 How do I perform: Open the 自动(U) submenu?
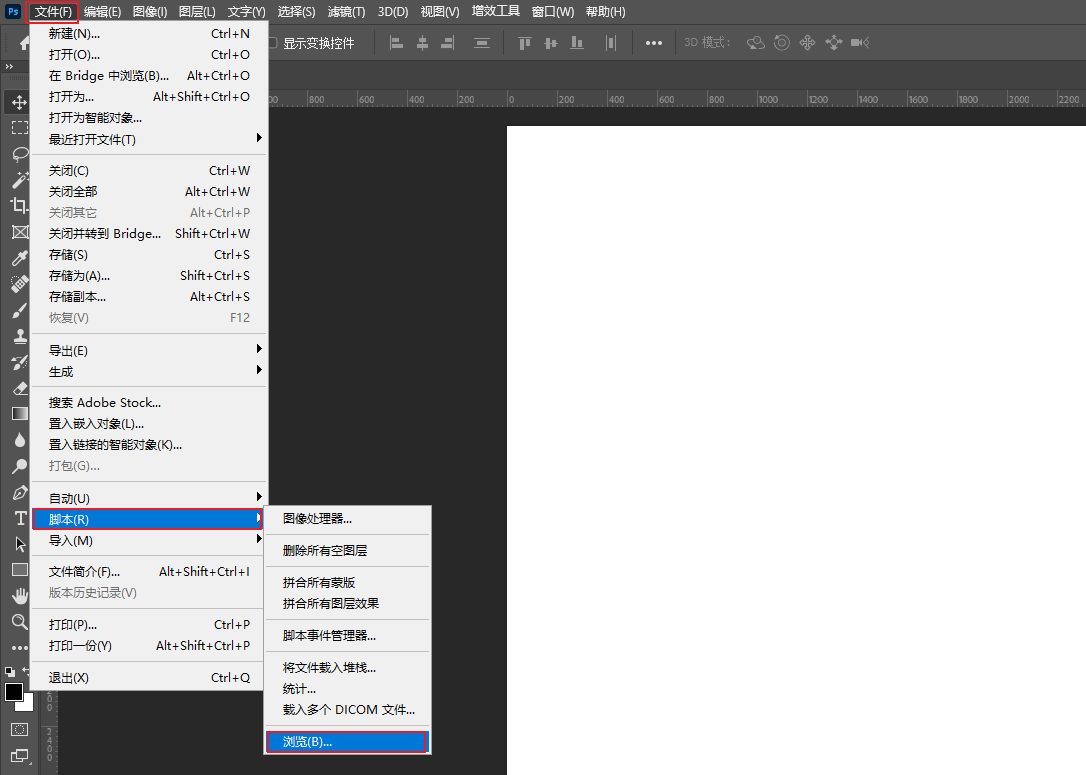pyautogui.click(x=150, y=498)
